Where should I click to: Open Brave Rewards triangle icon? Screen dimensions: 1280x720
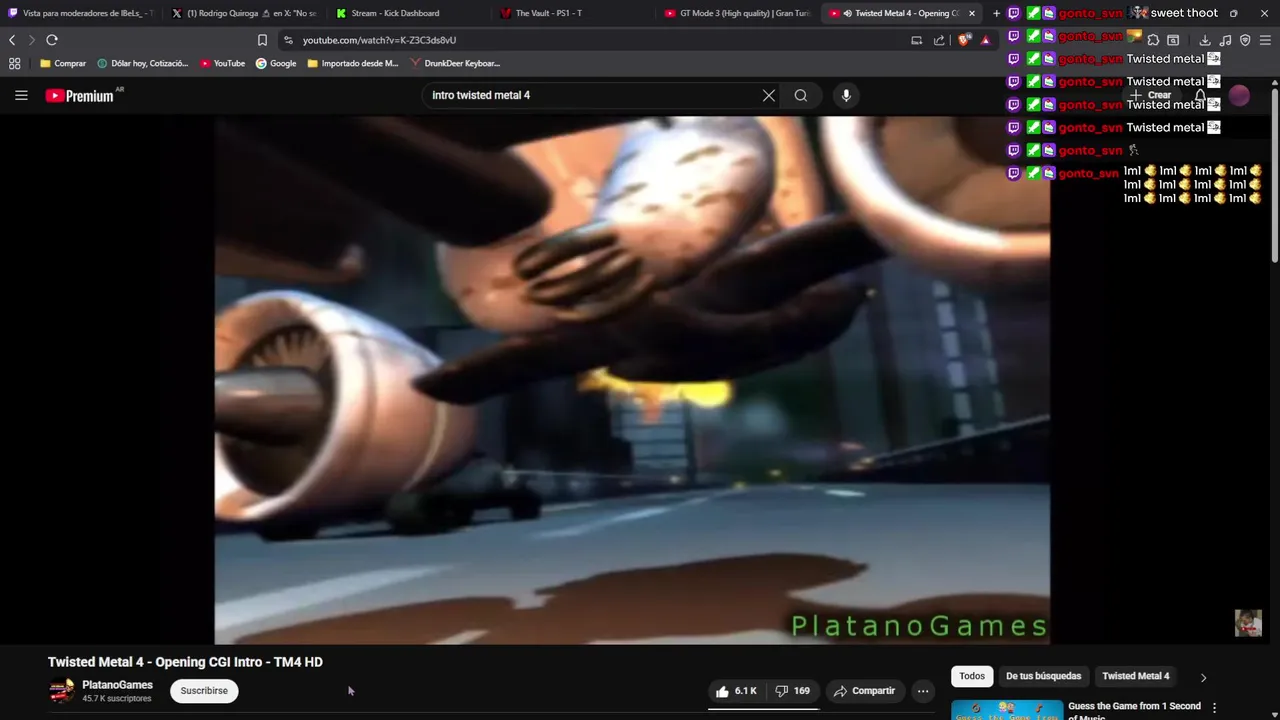click(x=985, y=40)
